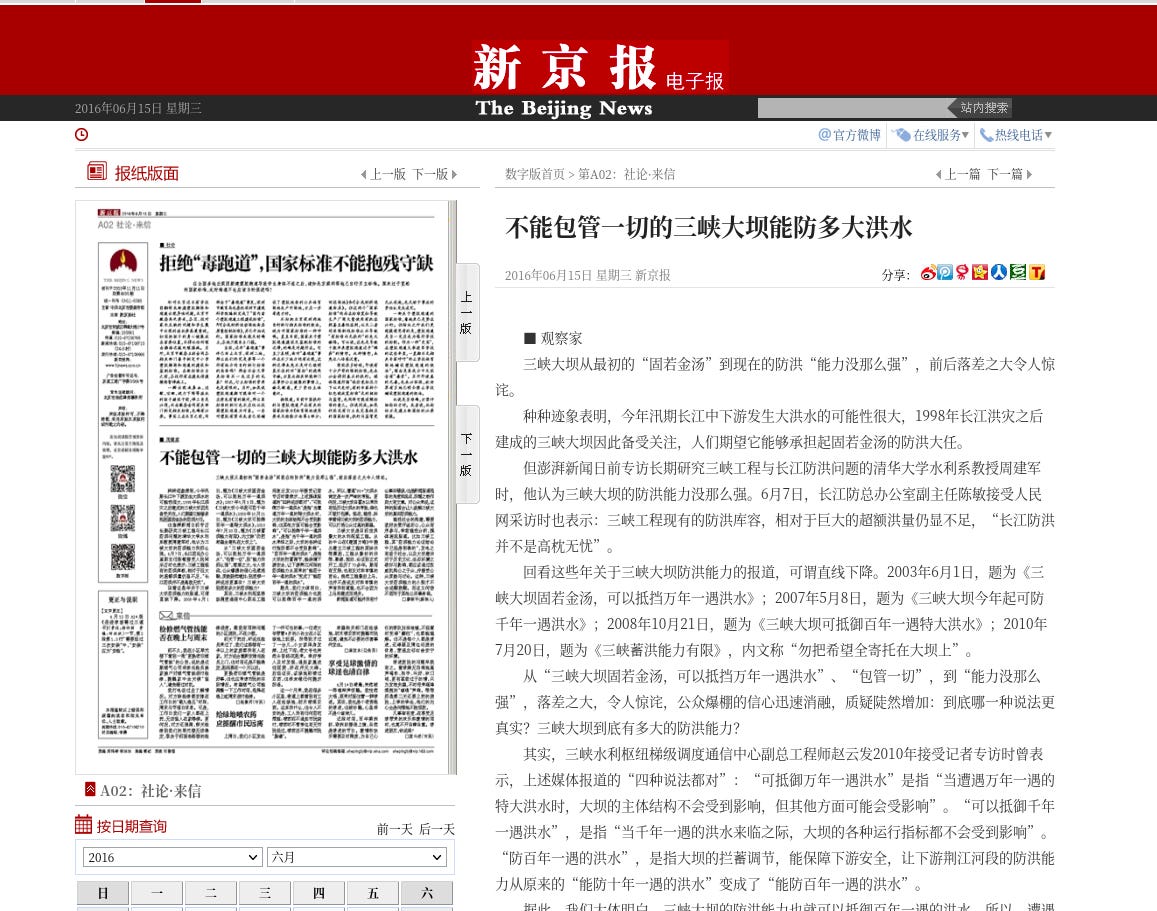This screenshot has height=911, width=1157.
Task: Click the red clock icon
Action: click(x=81, y=134)
